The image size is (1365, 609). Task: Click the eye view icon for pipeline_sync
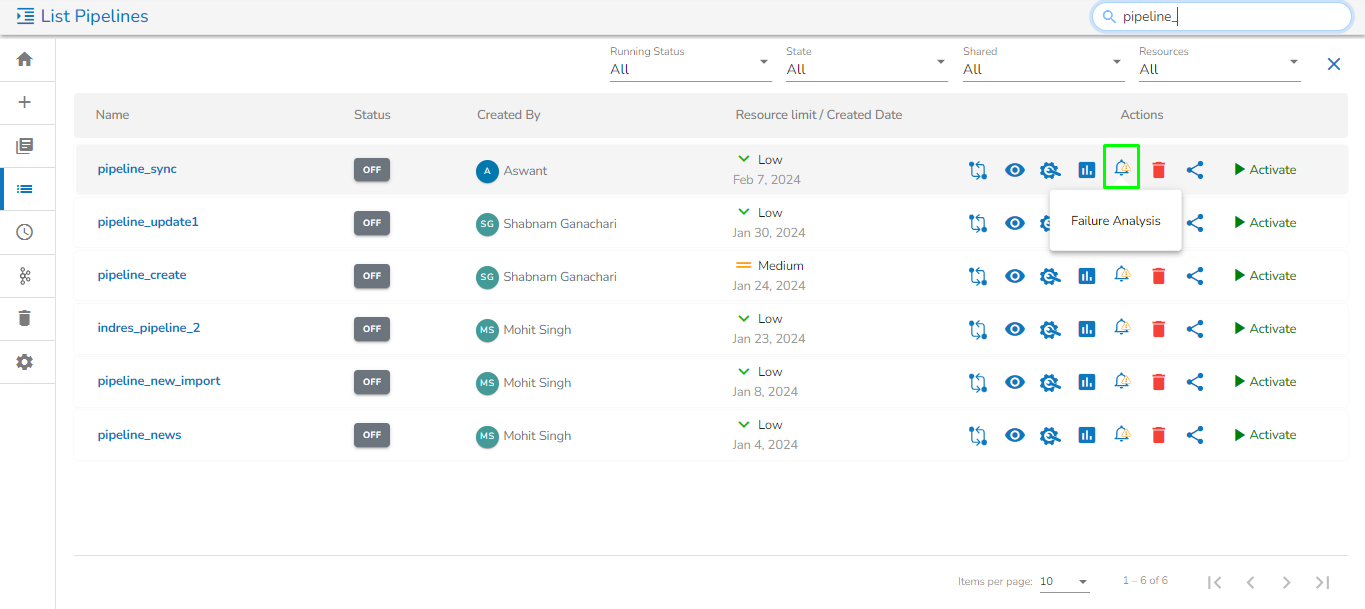coord(1014,170)
